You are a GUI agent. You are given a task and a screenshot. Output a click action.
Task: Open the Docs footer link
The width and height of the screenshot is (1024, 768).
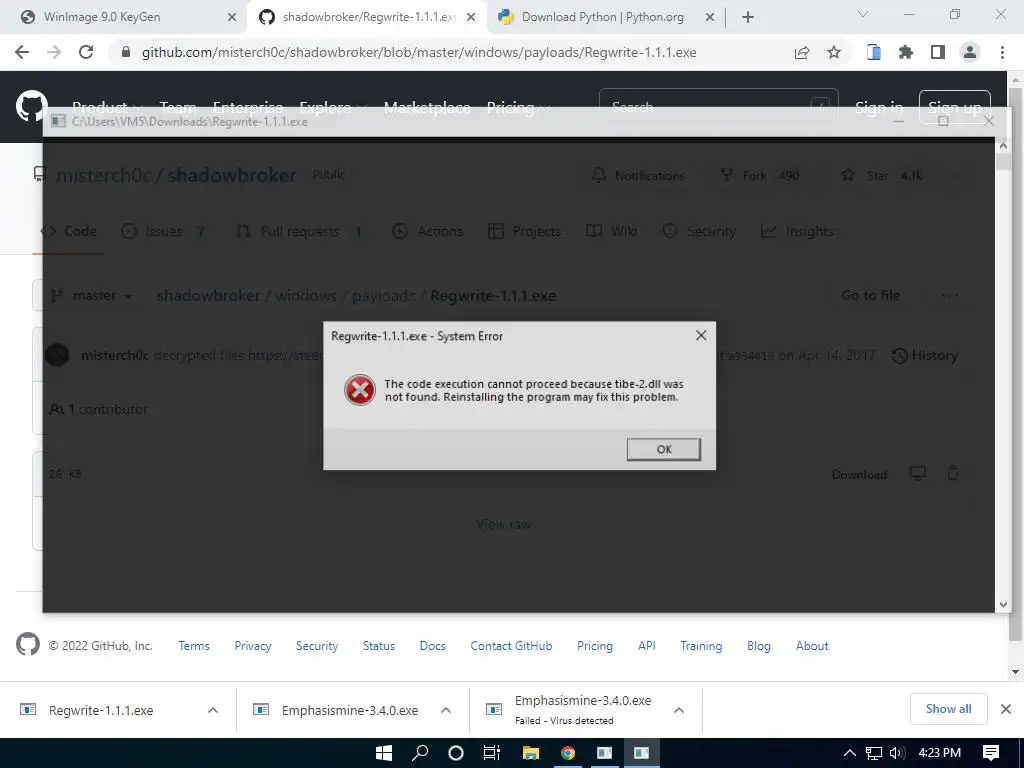click(x=432, y=646)
